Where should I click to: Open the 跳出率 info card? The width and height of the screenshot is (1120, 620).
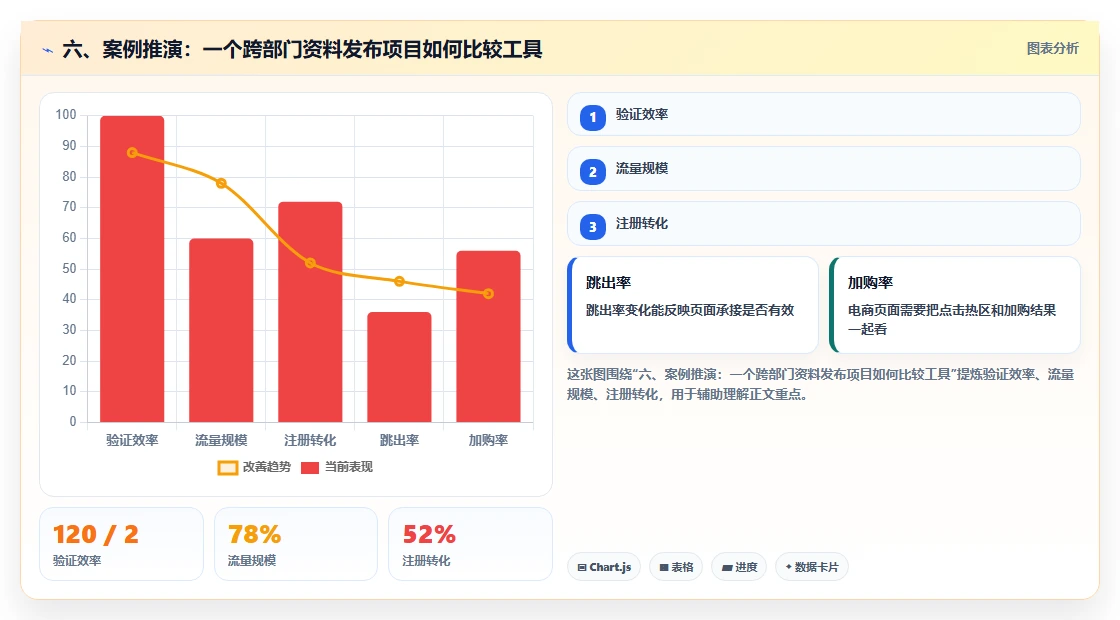click(x=692, y=305)
